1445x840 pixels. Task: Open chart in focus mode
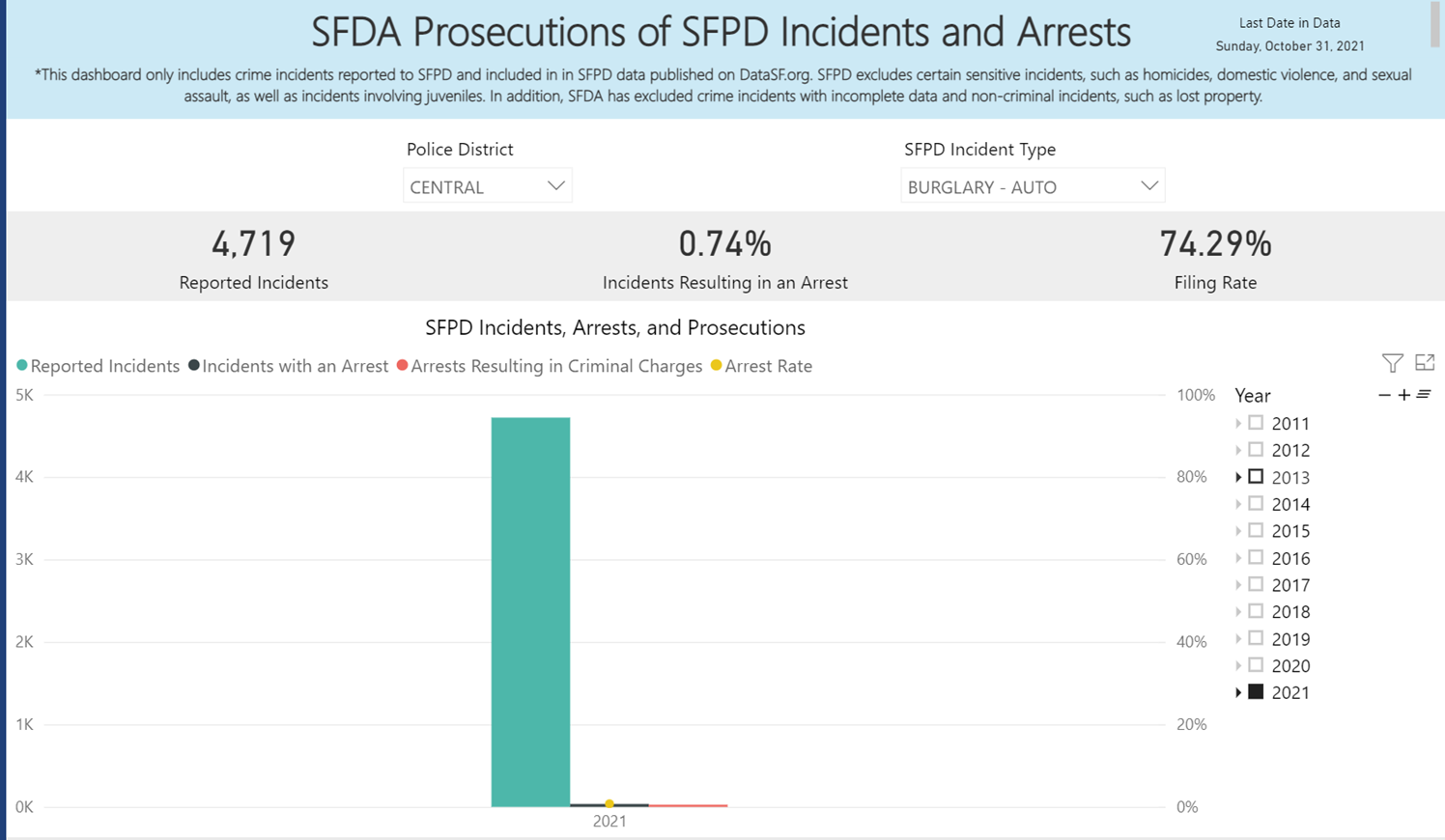(1425, 362)
